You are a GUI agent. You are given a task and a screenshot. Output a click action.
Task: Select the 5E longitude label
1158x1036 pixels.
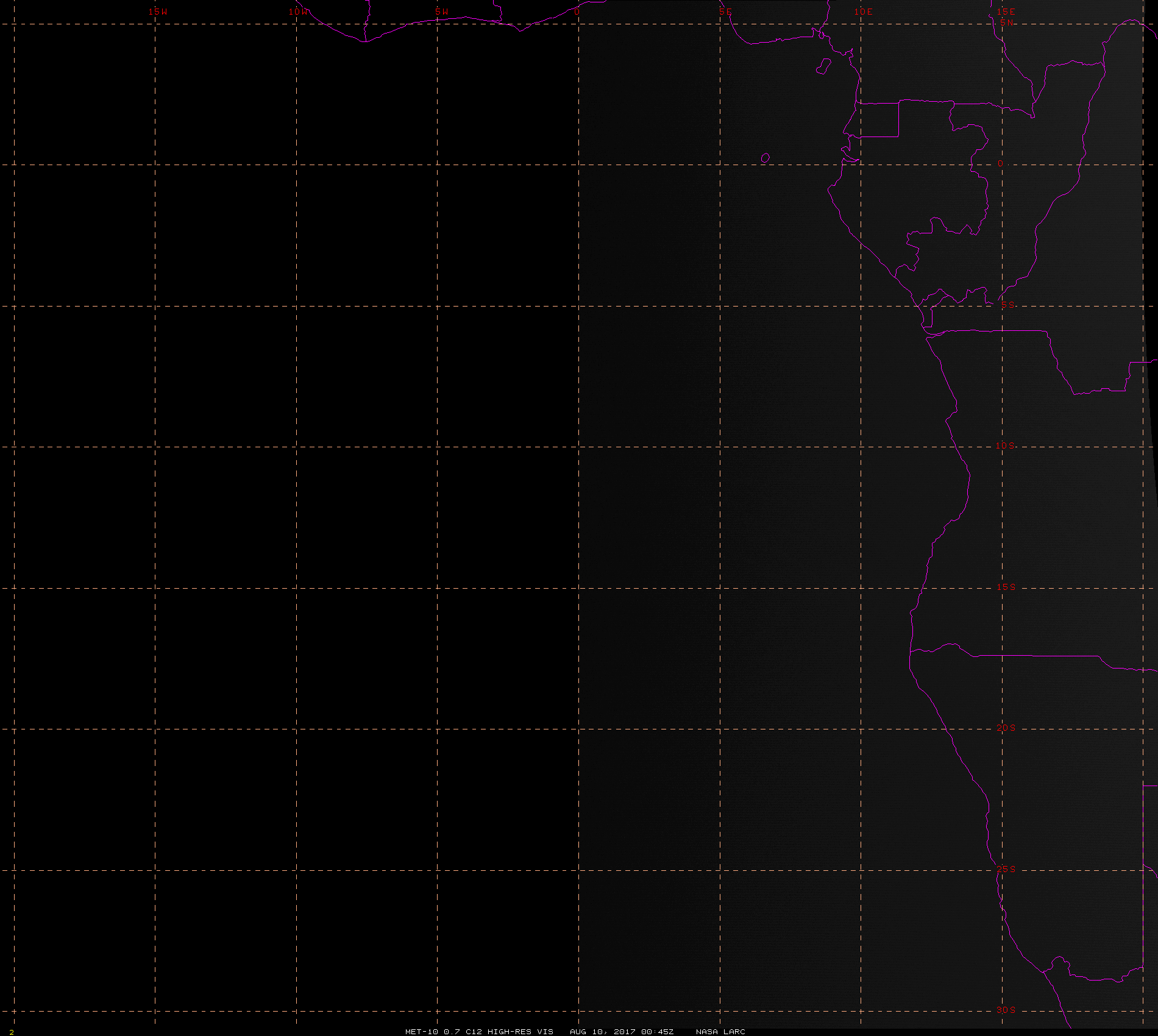click(725, 12)
